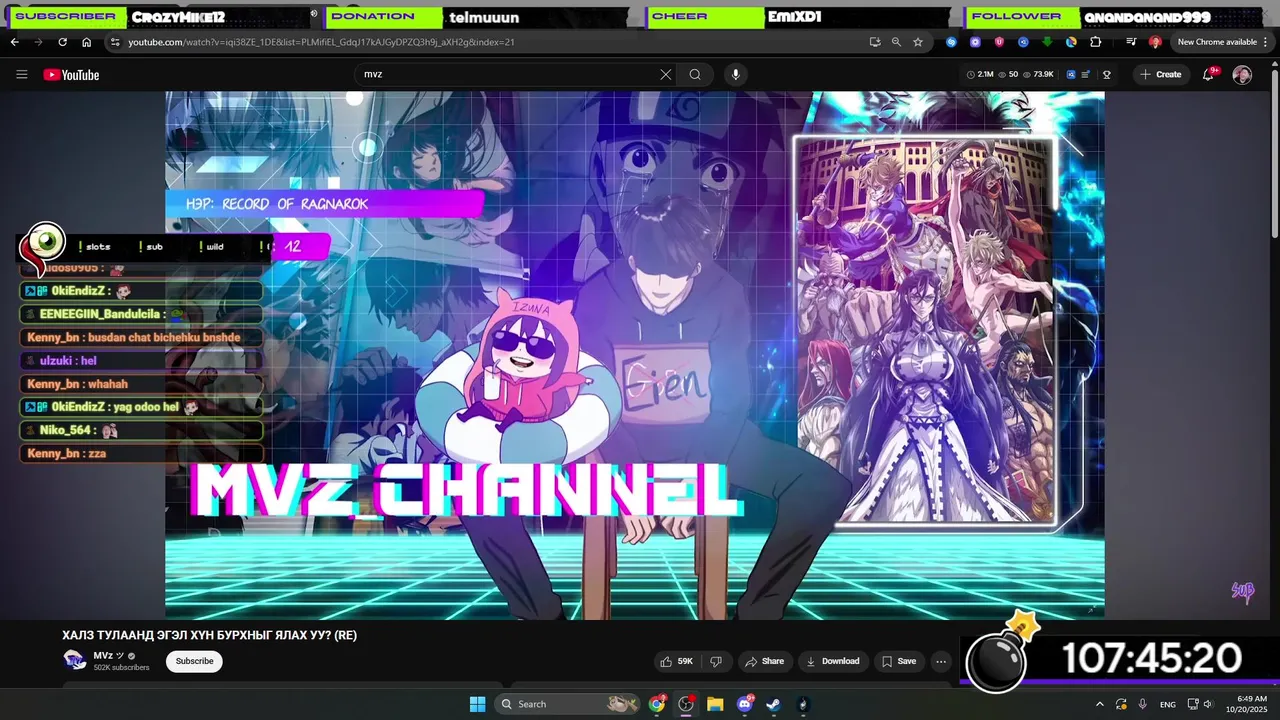Open YouTube notifications bell
Viewport: 1280px width, 720px height.
pos(1208,74)
